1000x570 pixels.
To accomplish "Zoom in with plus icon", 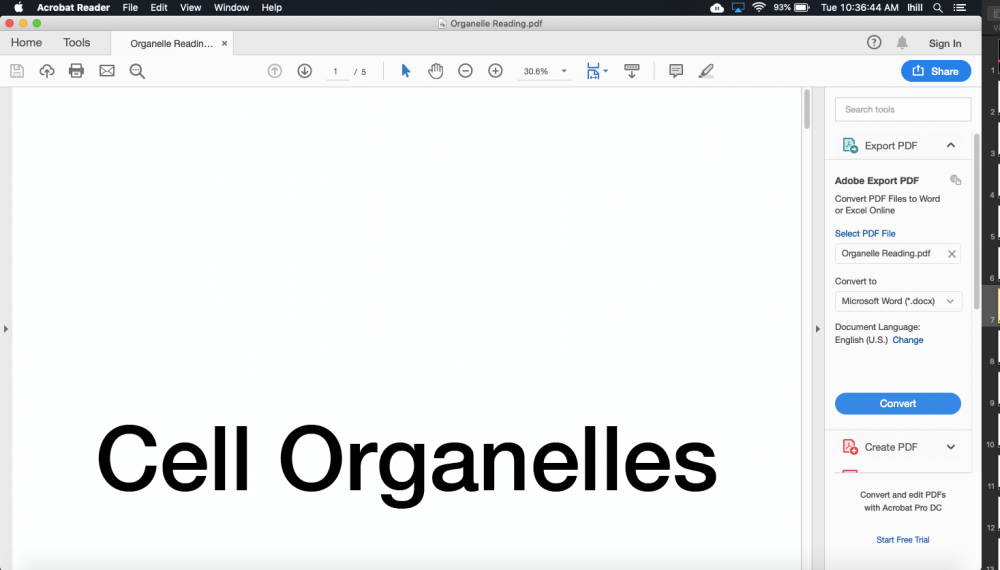I will 496,71.
